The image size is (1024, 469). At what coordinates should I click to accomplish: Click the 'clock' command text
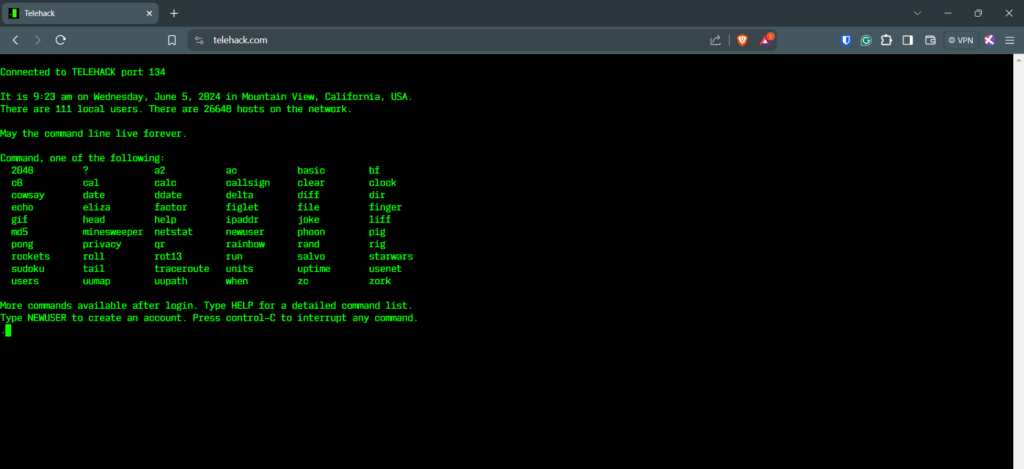[382, 183]
